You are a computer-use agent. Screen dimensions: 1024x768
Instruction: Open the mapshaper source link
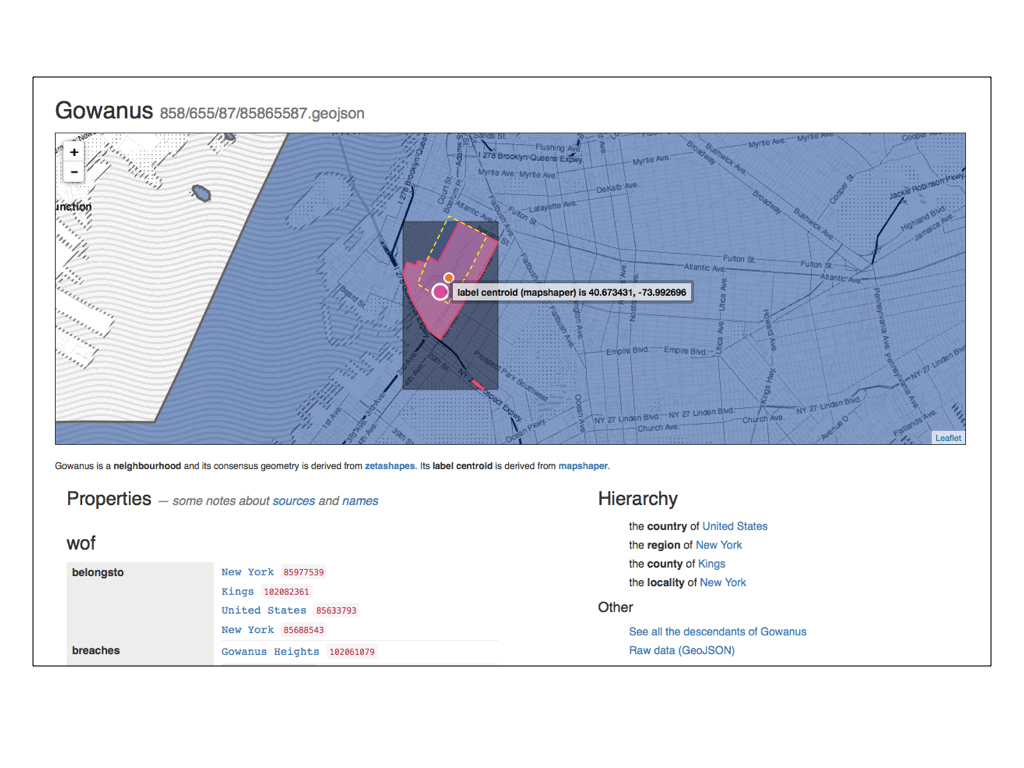click(x=583, y=466)
